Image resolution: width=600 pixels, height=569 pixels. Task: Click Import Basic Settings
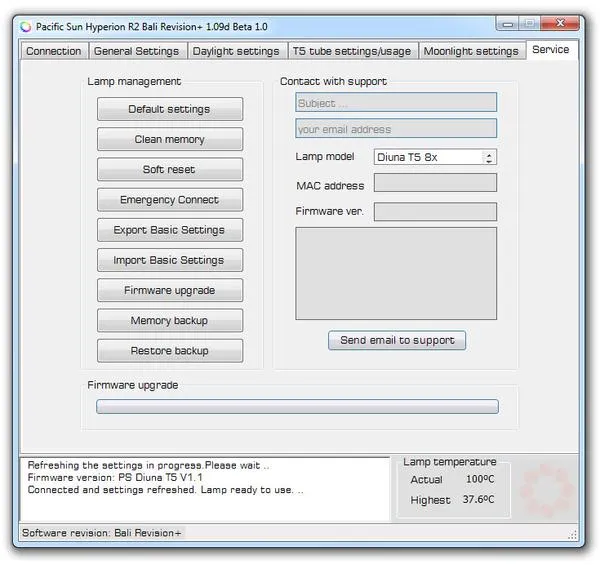(x=170, y=260)
